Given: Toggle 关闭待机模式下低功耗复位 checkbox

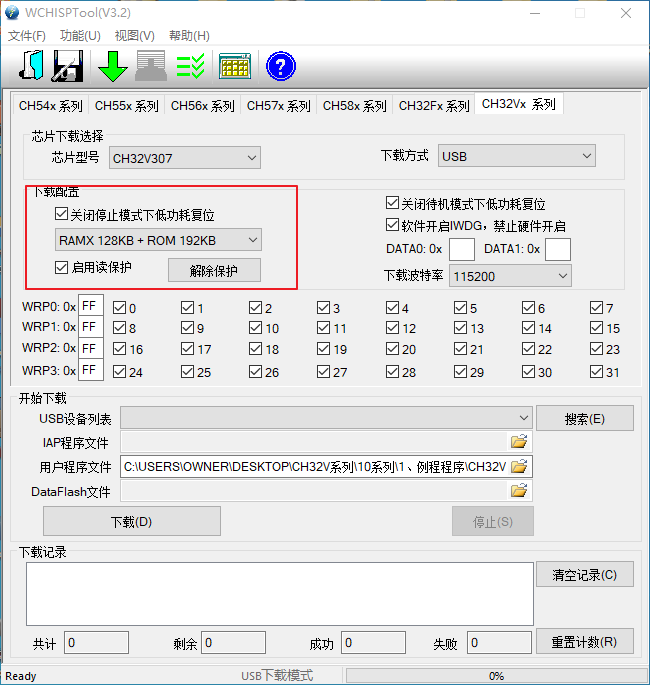Looking at the screenshot, I should coord(392,203).
